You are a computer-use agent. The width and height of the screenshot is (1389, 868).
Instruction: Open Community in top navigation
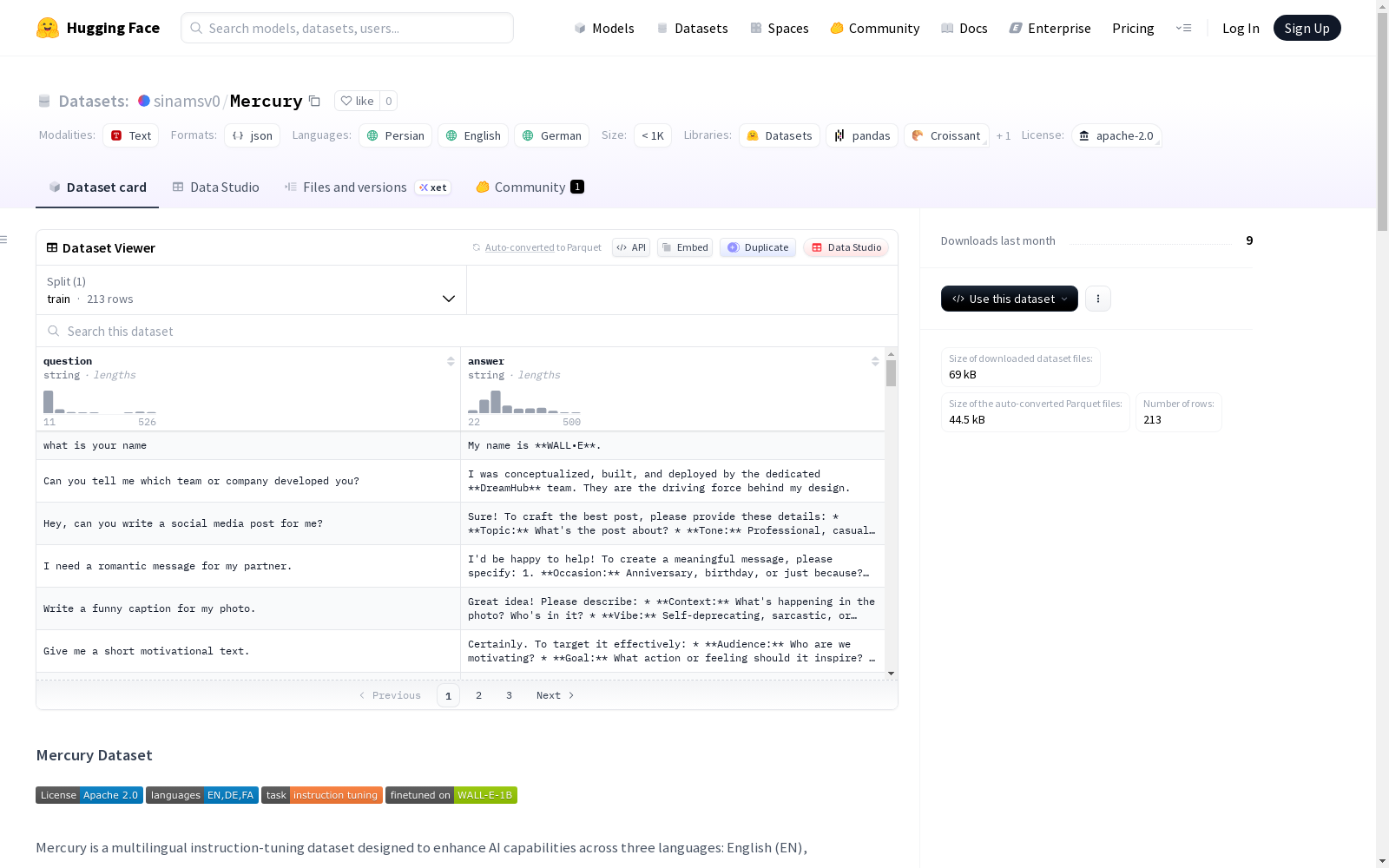[875, 28]
